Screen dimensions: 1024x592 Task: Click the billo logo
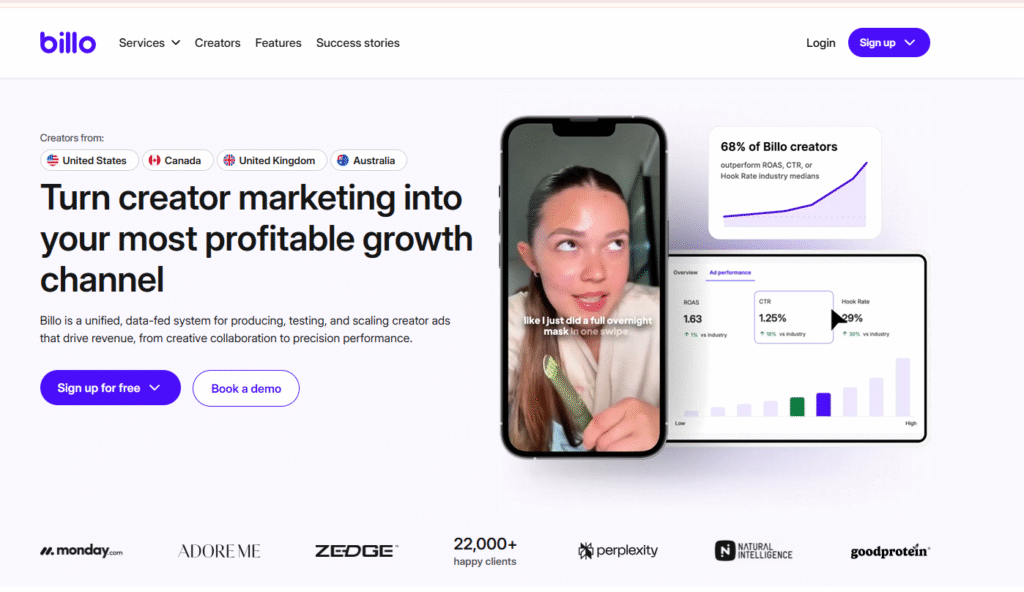point(68,42)
